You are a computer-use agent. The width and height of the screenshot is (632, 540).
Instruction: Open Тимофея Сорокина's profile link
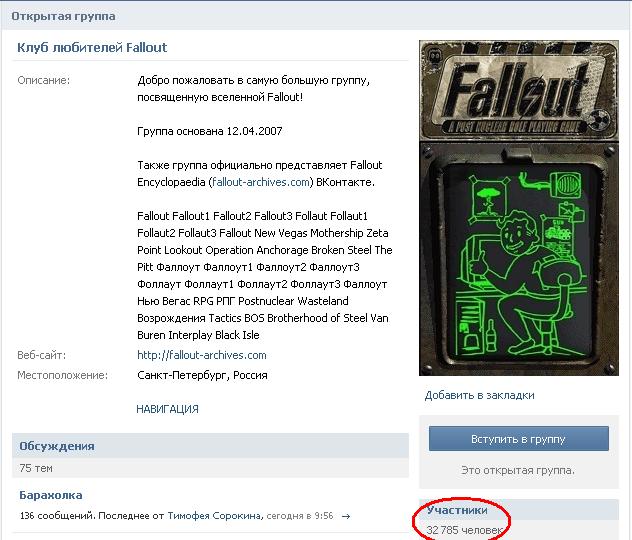coord(215,516)
